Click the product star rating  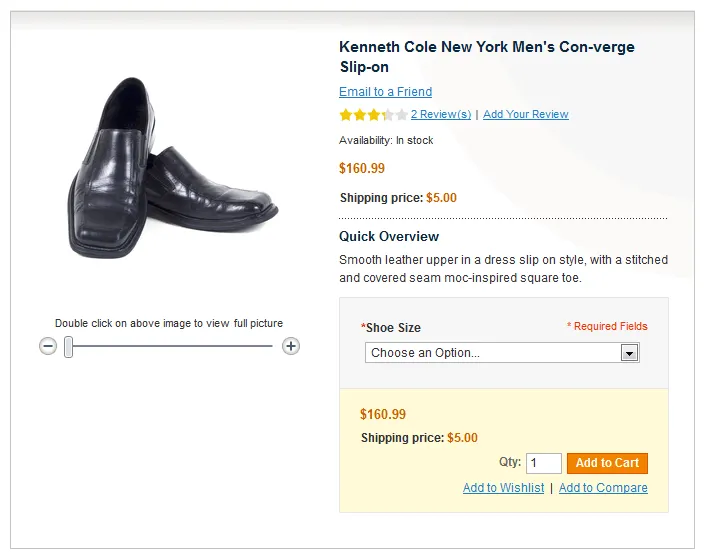tap(373, 115)
